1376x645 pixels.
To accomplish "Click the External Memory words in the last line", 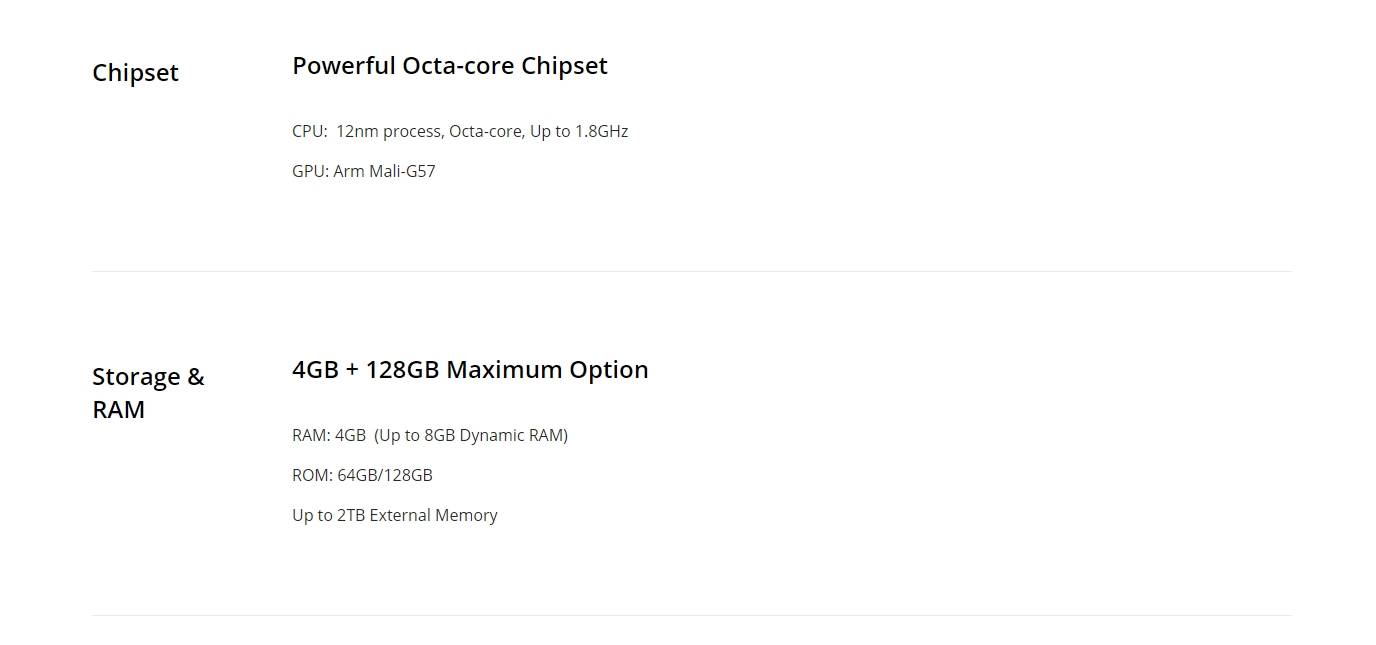I will pyautogui.click(x=434, y=515).
